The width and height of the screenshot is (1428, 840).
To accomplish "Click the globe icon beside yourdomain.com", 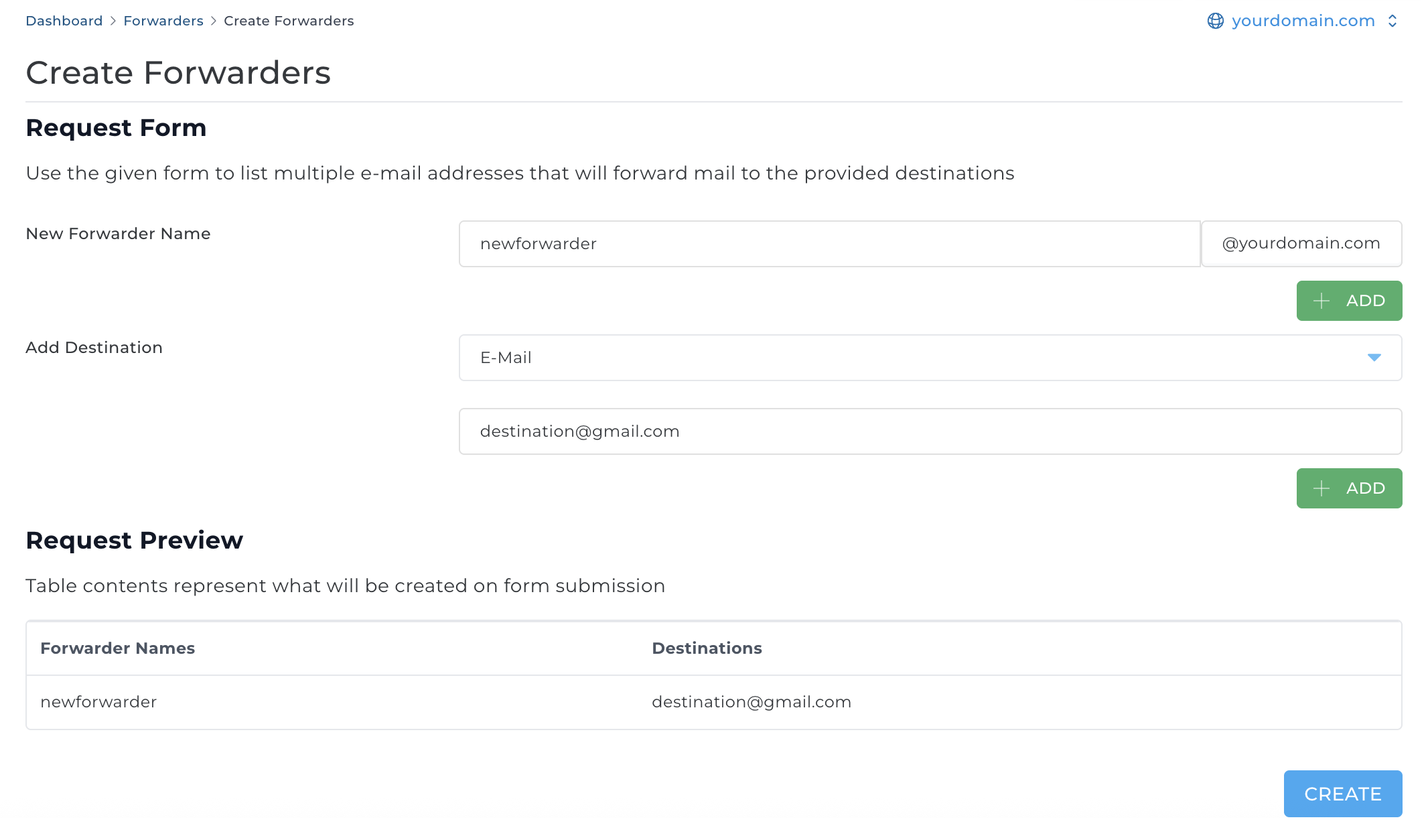I will [1215, 21].
